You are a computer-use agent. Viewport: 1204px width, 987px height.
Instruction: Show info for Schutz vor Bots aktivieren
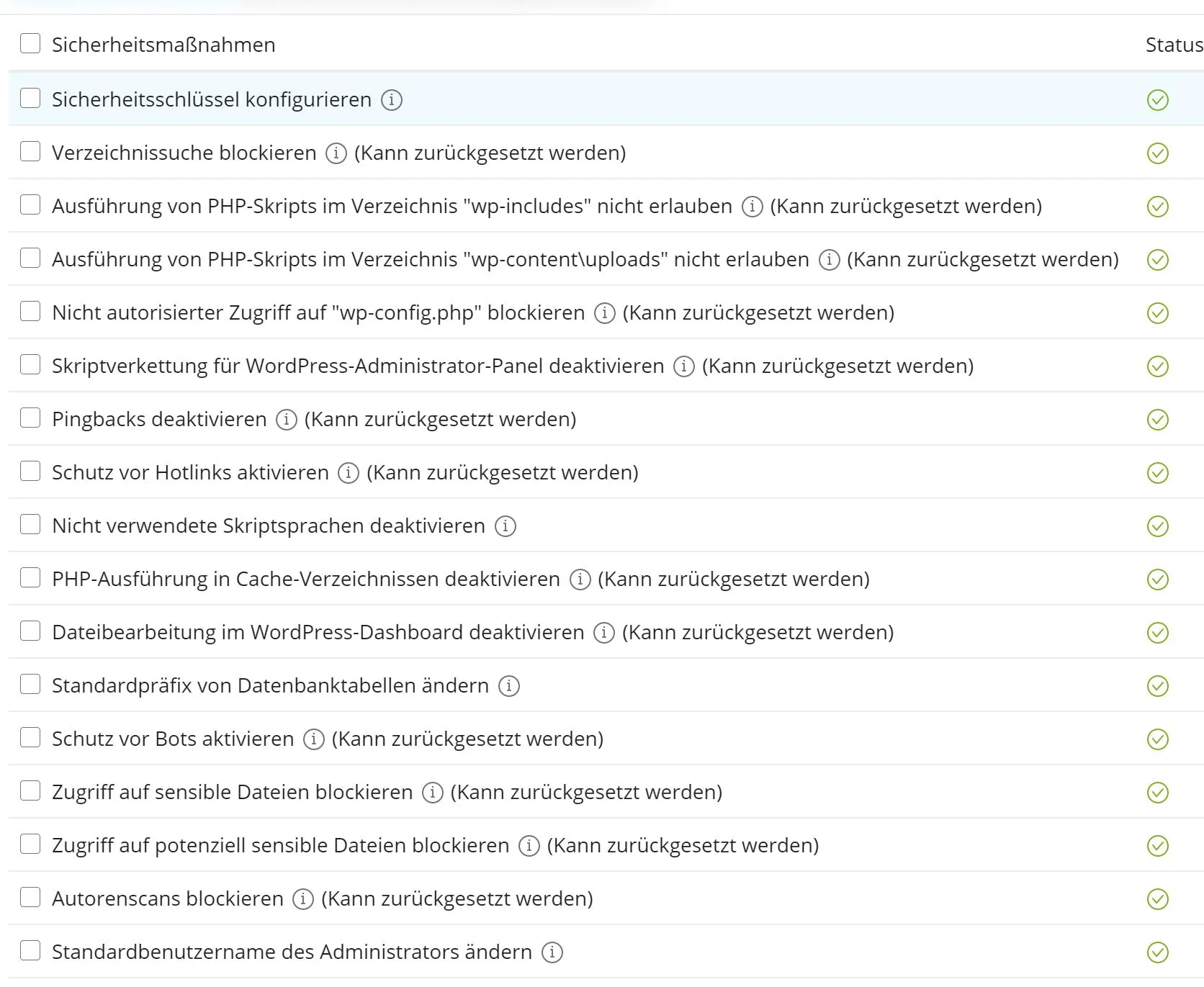pyautogui.click(x=314, y=739)
